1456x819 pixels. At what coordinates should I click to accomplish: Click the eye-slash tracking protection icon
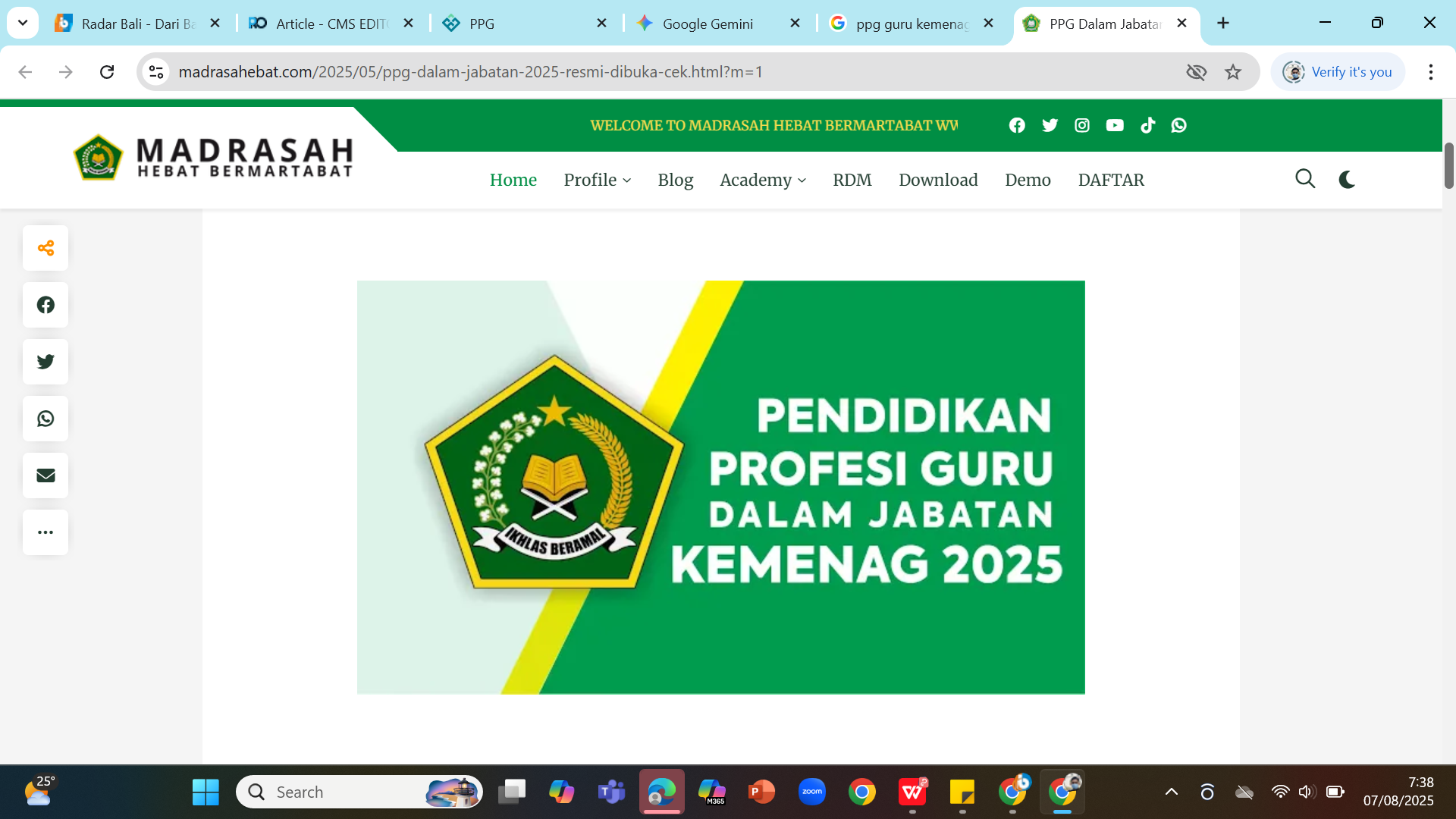(x=1196, y=72)
